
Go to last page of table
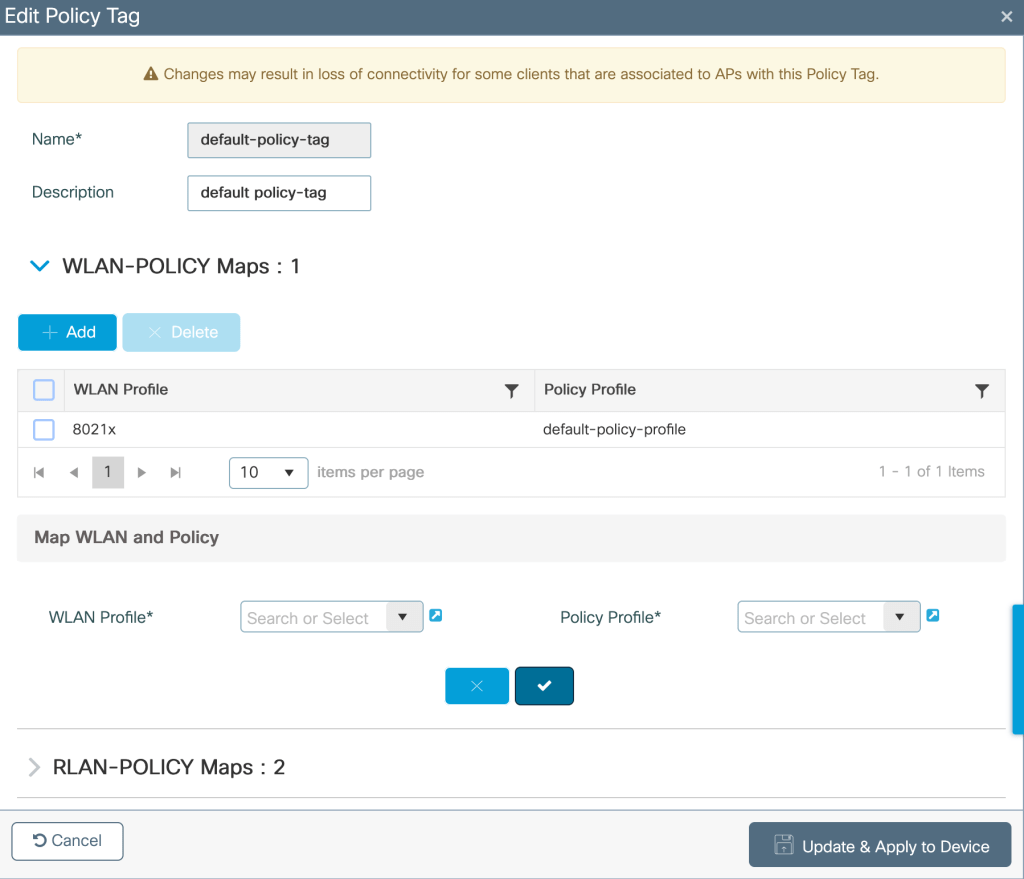(x=176, y=472)
